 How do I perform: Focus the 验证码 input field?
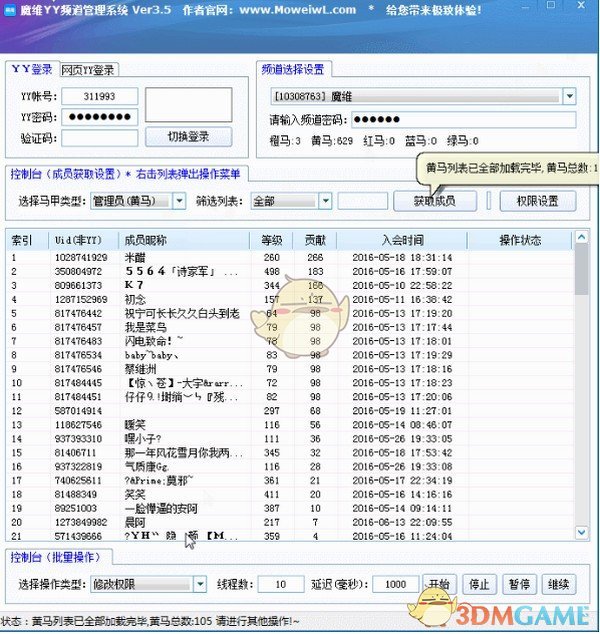click(99, 138)
